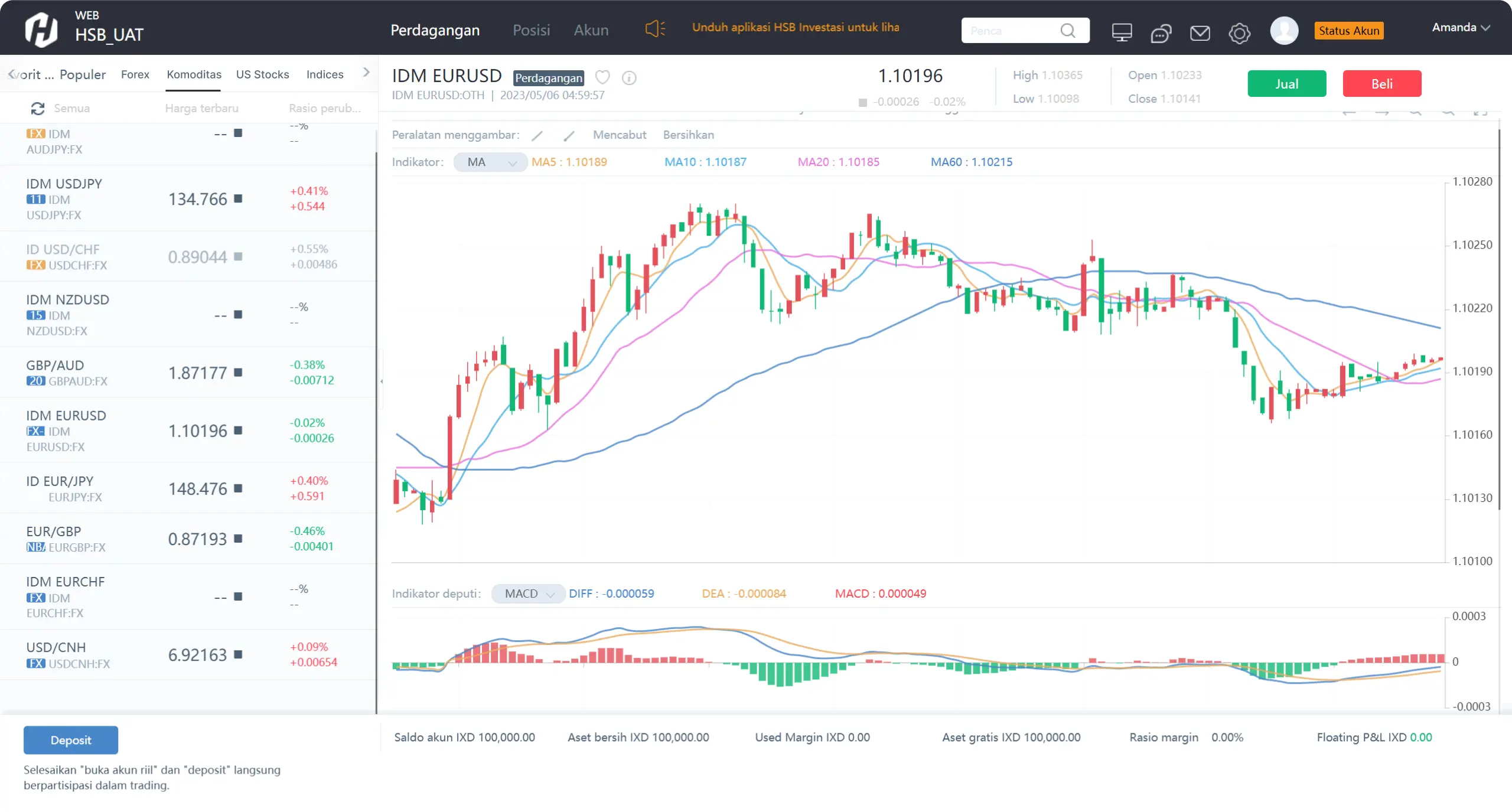1512x812 pixels.
Task: Open the scrolling HSB Investasi download banner
Action: coord(796,27)
